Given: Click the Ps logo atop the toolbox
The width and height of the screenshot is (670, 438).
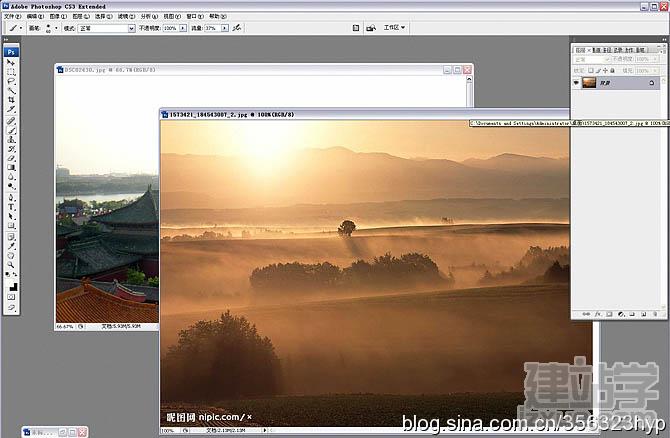Looking at the screenshot, I should tap(11, 52).
